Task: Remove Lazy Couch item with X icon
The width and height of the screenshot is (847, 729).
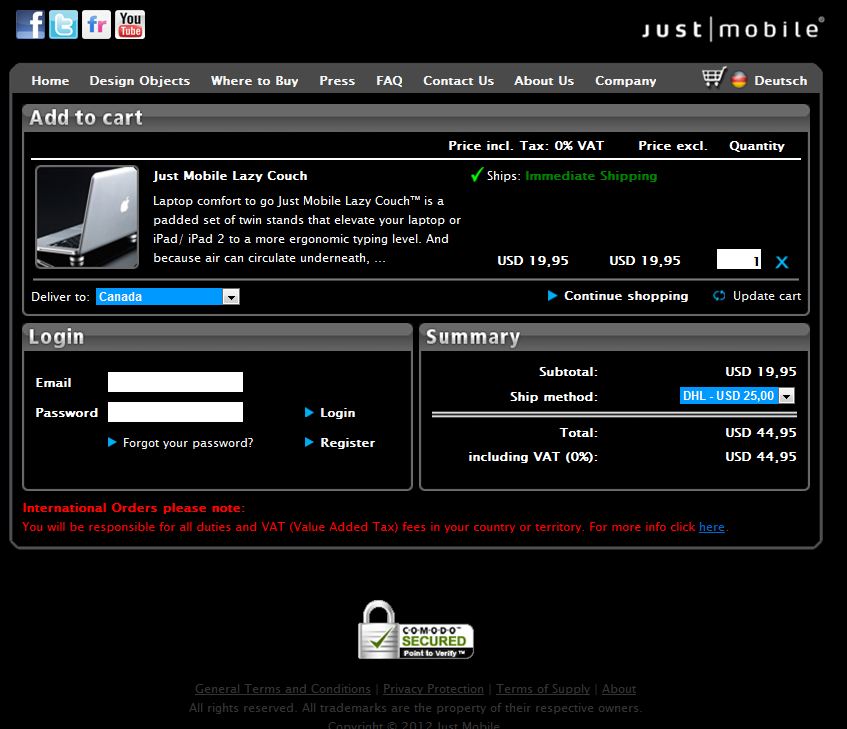Action: (782, 262)
